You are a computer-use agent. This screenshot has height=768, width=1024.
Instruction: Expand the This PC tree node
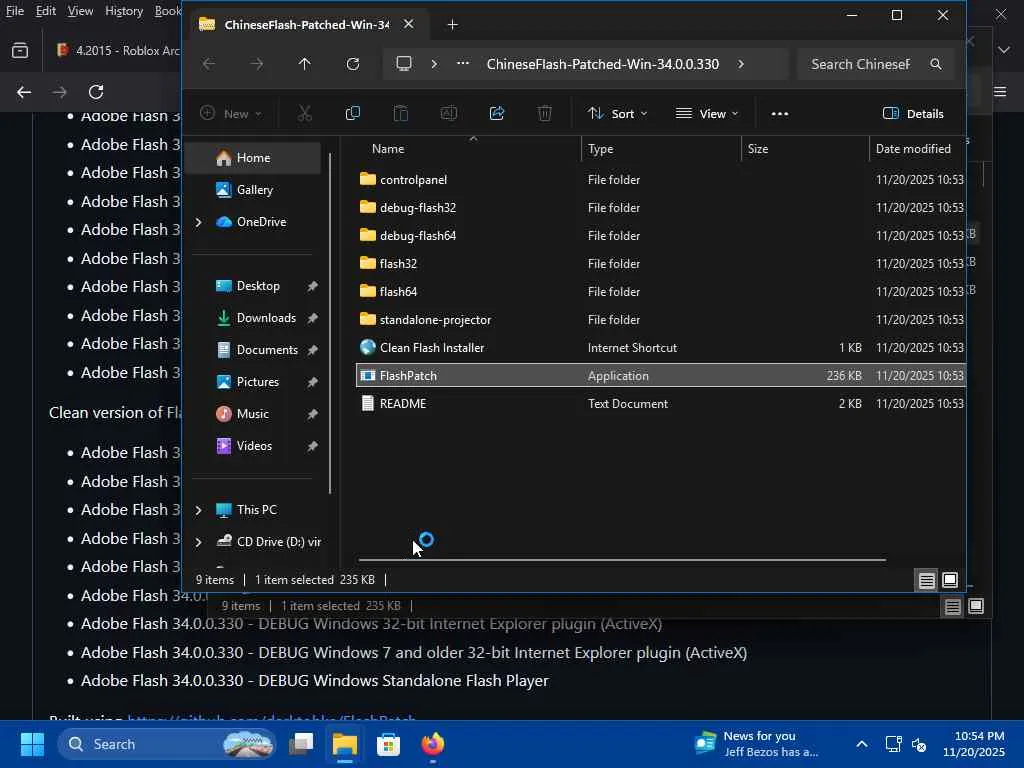pyautogui.click(x=199, y=510)
